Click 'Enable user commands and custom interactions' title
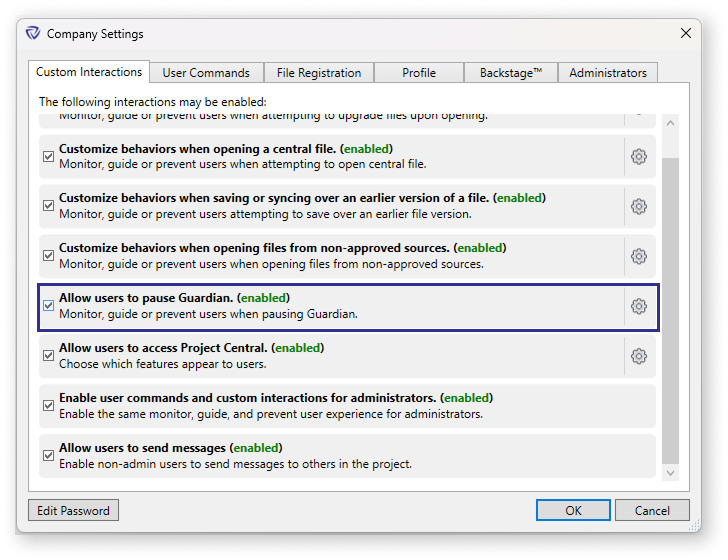The width and height of the screenshot is (728, 560). click(248, 398)
